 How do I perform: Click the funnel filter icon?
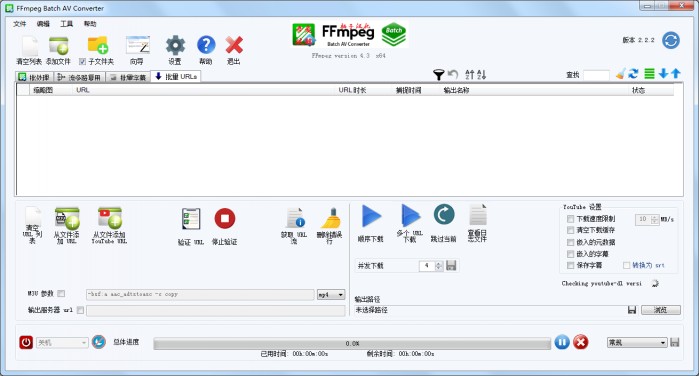pyautogui.click(x=439, y=74)
